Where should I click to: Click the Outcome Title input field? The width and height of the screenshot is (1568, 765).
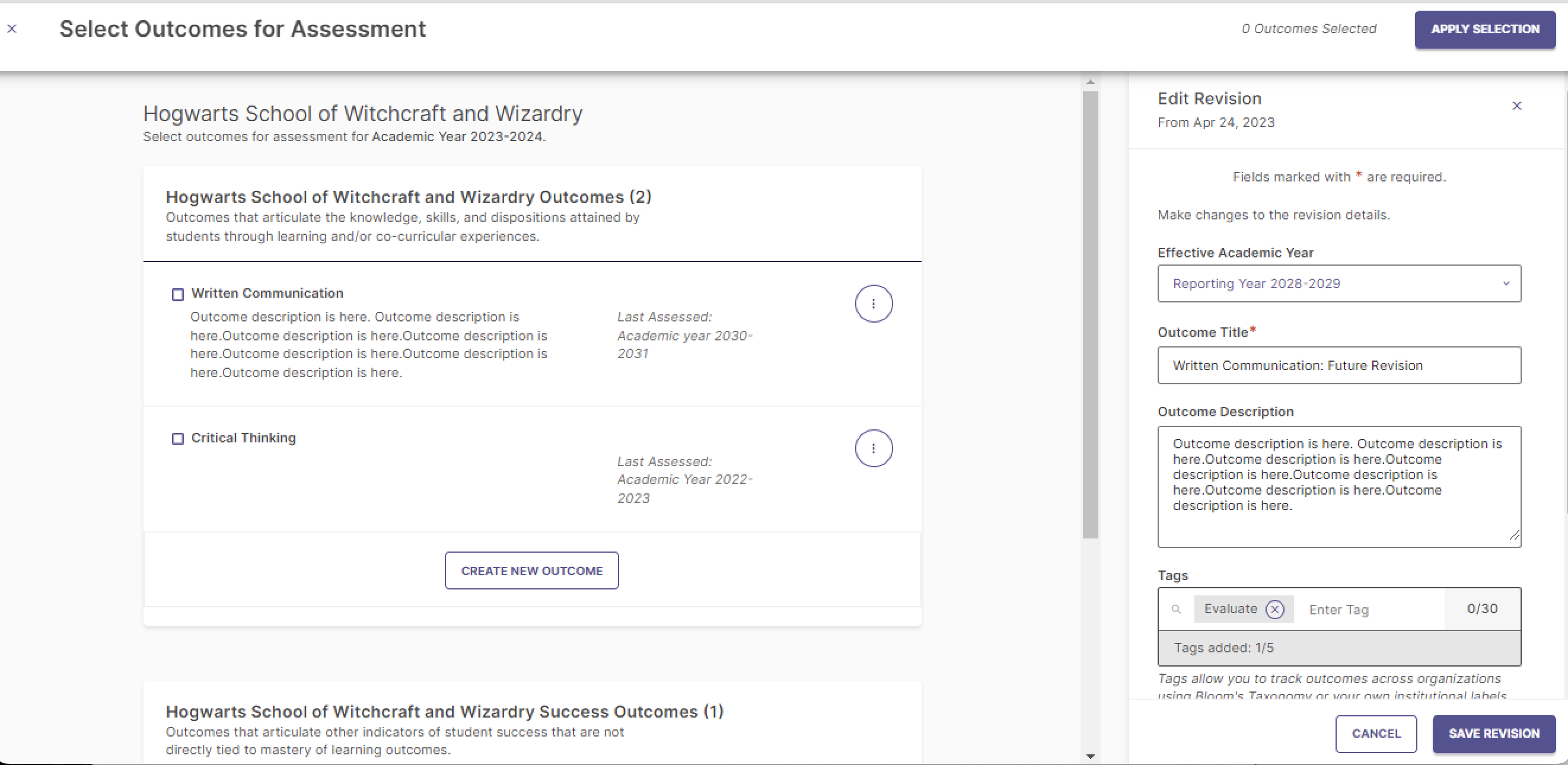[1338, 366]
